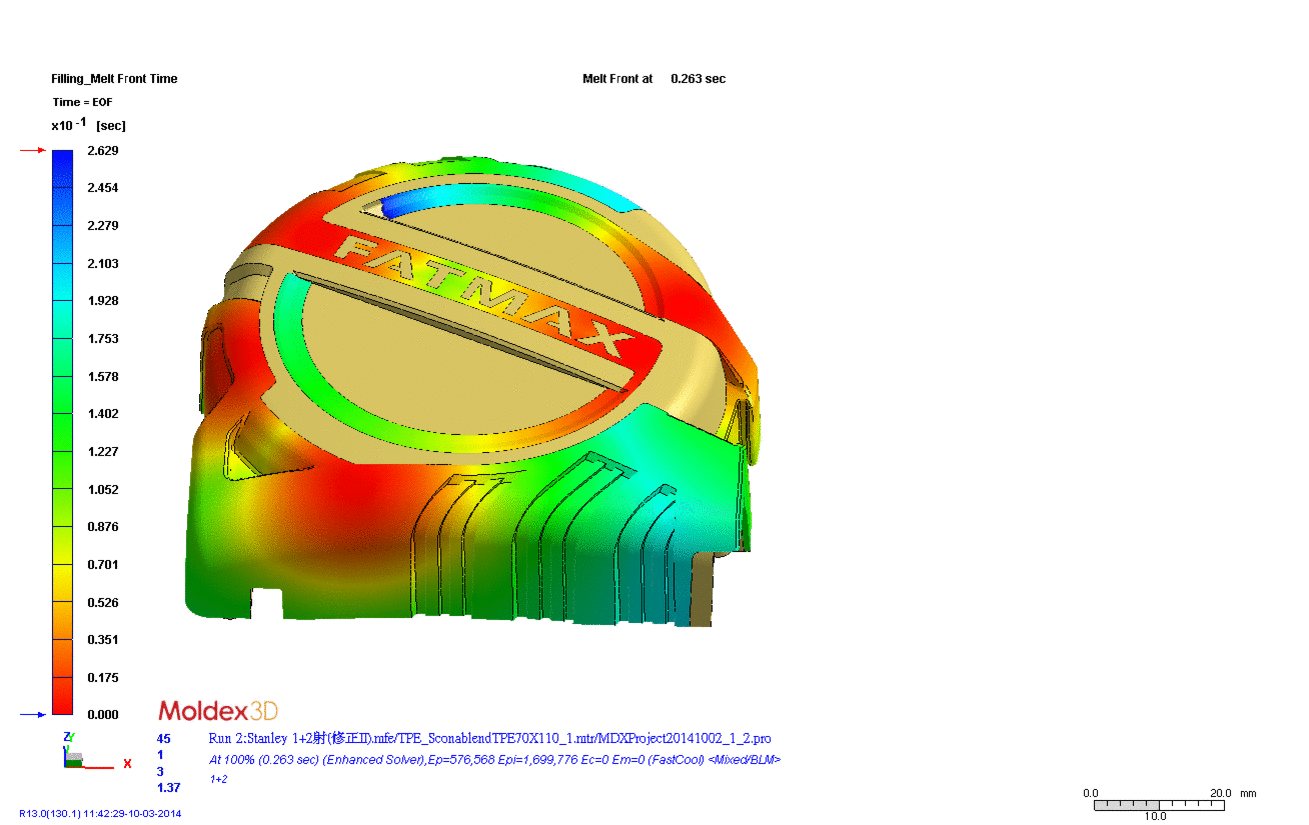The width and height of the screenshot is (1309, 825).
Task: Click the "[sec]" unit label above legend
Action: (x=110, y=126)
